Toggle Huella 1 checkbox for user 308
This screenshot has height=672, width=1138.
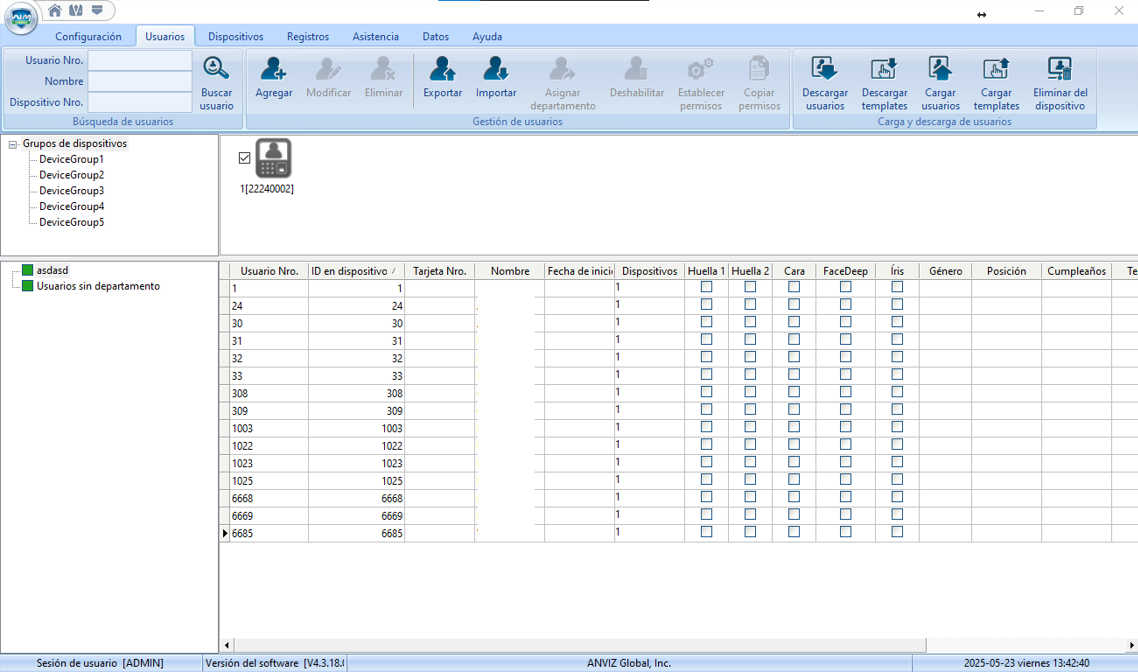[706, 392]
